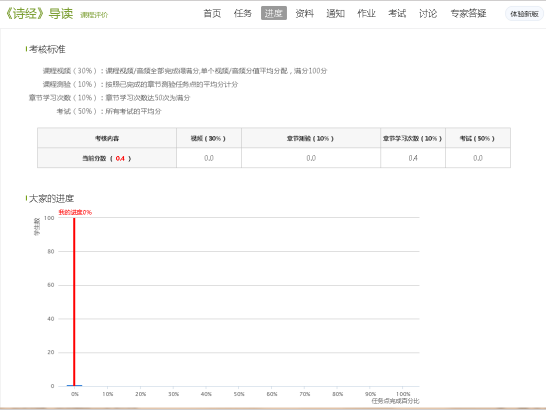Click the 章节学习次数 score cell showing 0.4

413,158
